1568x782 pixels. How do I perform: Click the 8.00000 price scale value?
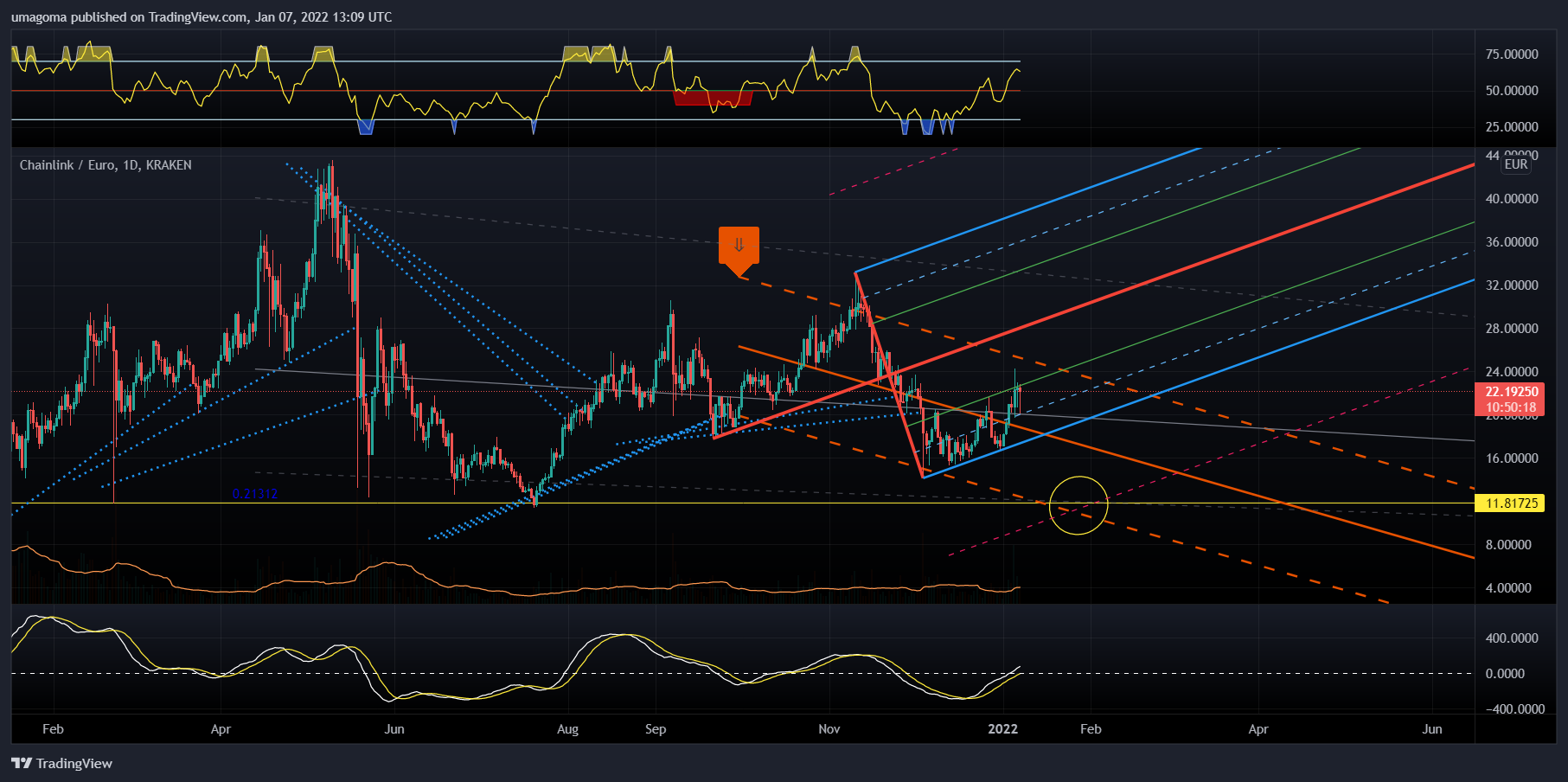tap(1508, 544)
